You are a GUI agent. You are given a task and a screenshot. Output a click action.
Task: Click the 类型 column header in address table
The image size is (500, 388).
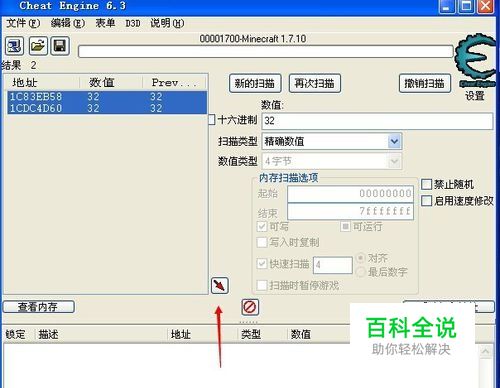262,334
